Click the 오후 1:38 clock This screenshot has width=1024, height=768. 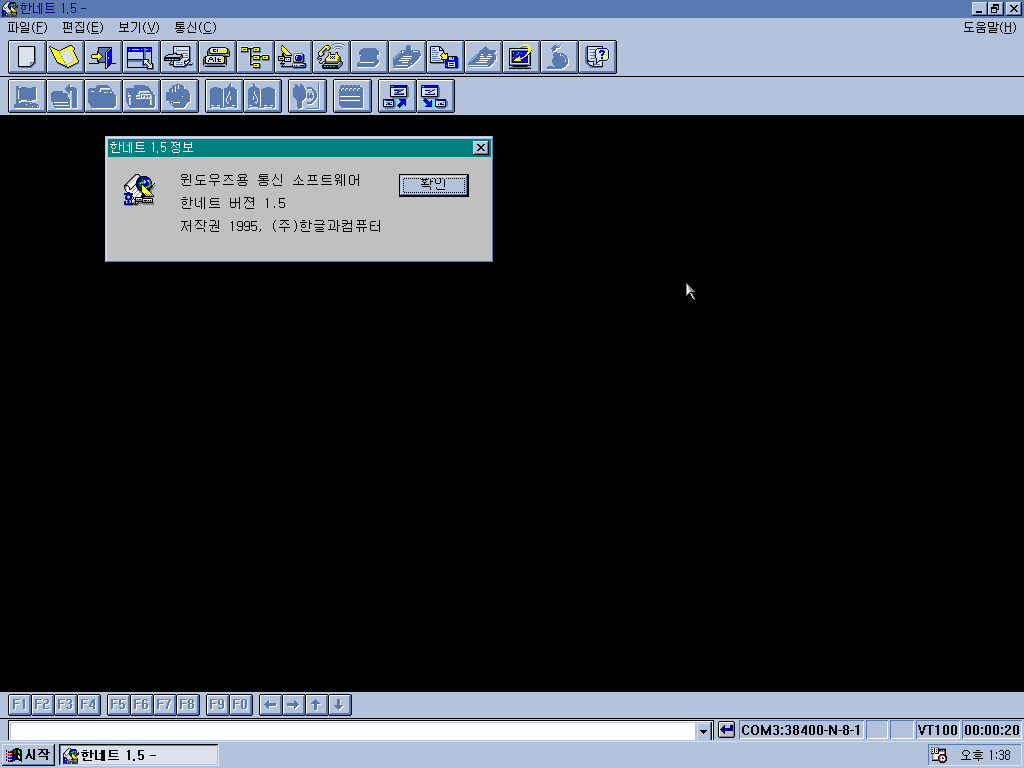(986, 756)
